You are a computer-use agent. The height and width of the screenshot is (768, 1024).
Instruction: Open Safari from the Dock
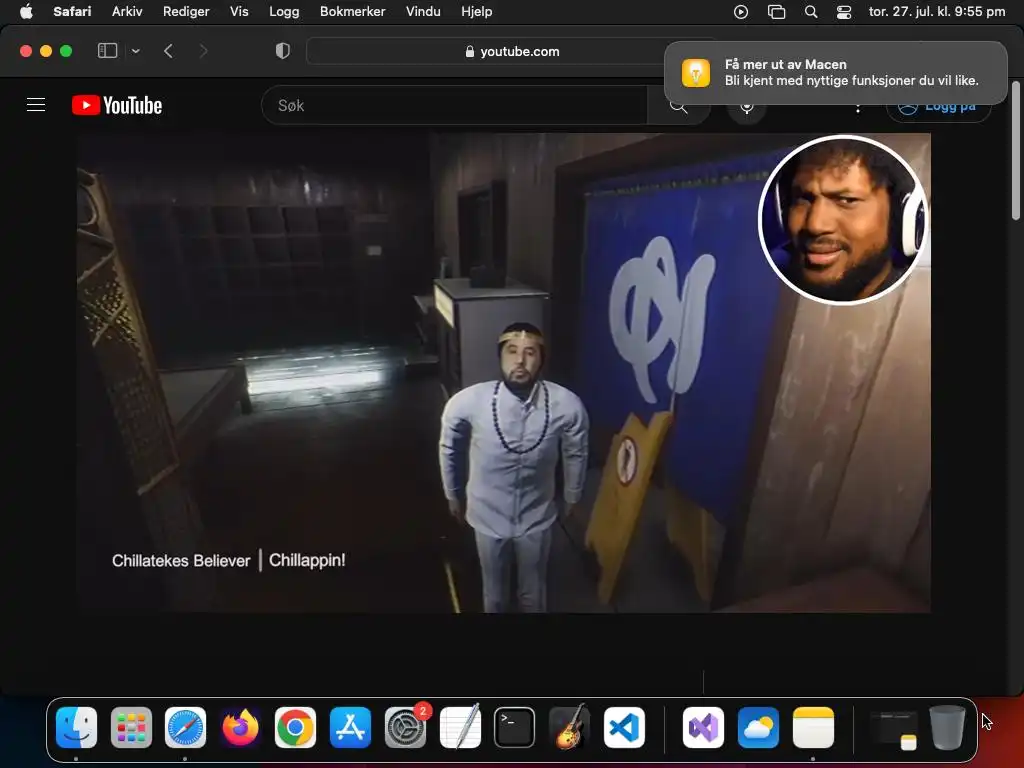pyautogui.click(x=185, y=728)
